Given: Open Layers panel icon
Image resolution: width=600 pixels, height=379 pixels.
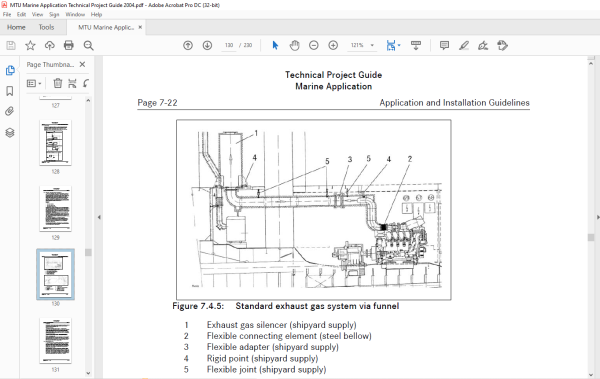Looking at the screenshot, I should pos(10,132).
